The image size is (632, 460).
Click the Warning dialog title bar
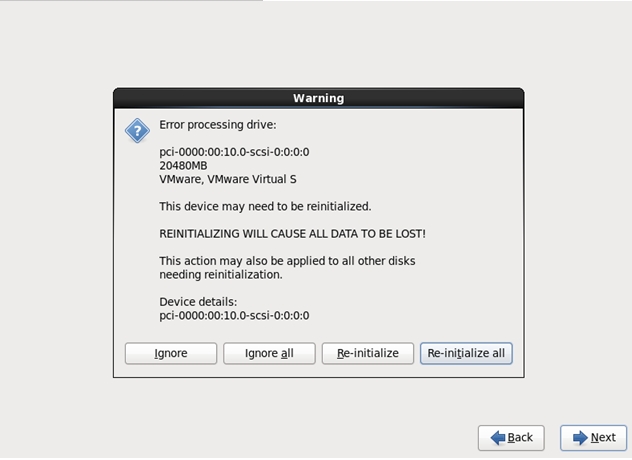(318, 98)
